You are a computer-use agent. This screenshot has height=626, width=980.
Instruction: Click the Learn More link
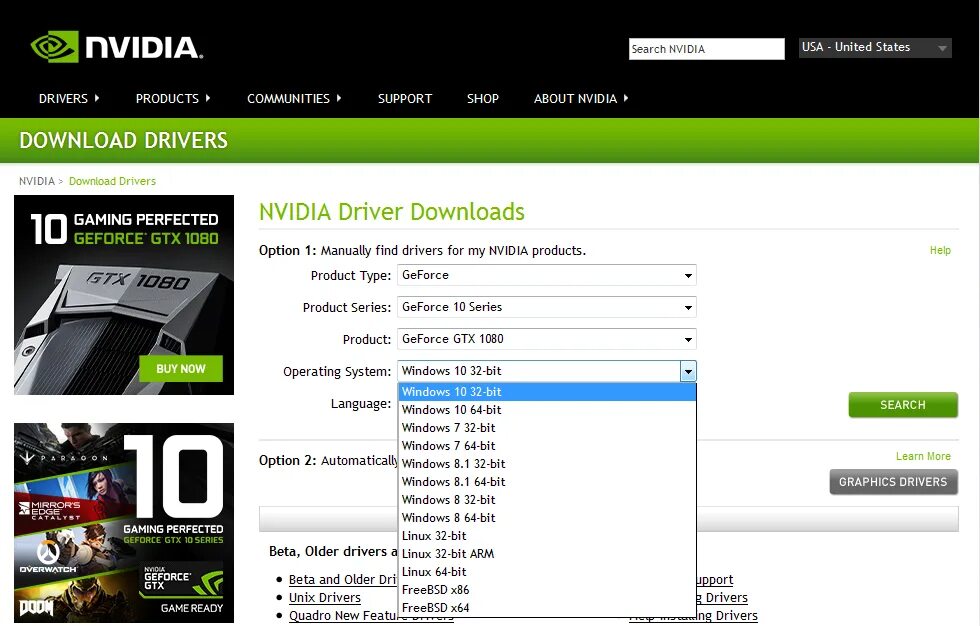tap(923, 457)
